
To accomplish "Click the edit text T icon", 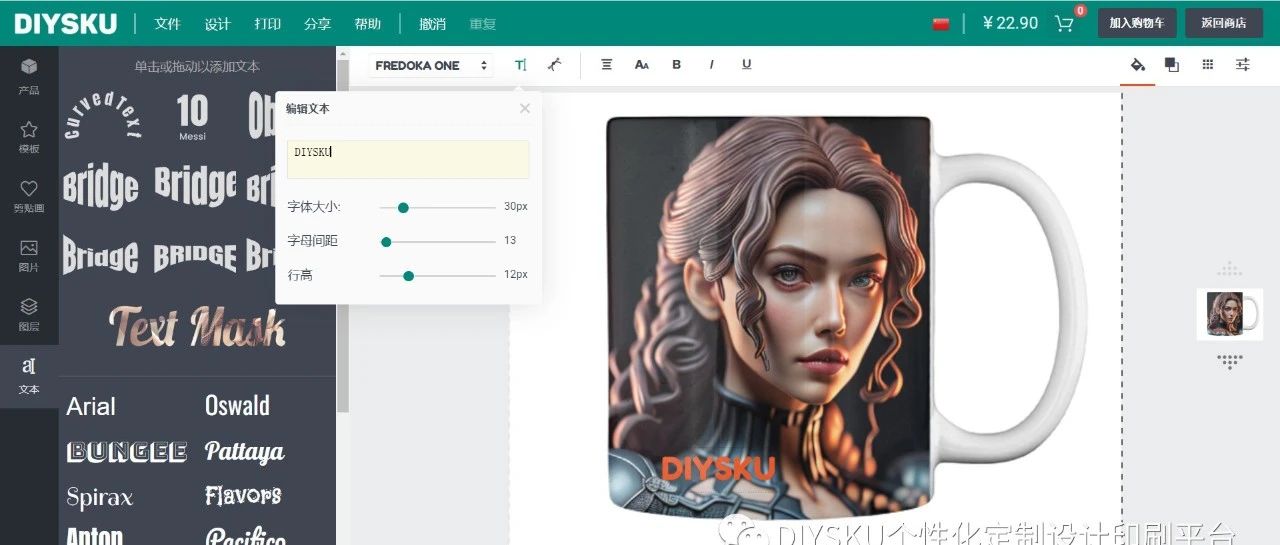I will (x=520, y=65).
